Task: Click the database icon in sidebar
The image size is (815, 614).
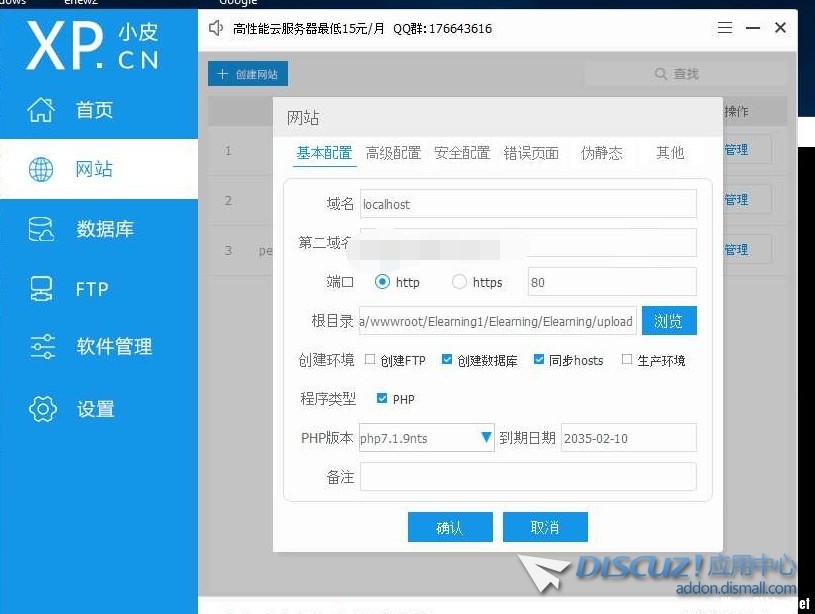Action: pyautogui.click(x=41, y=229)
